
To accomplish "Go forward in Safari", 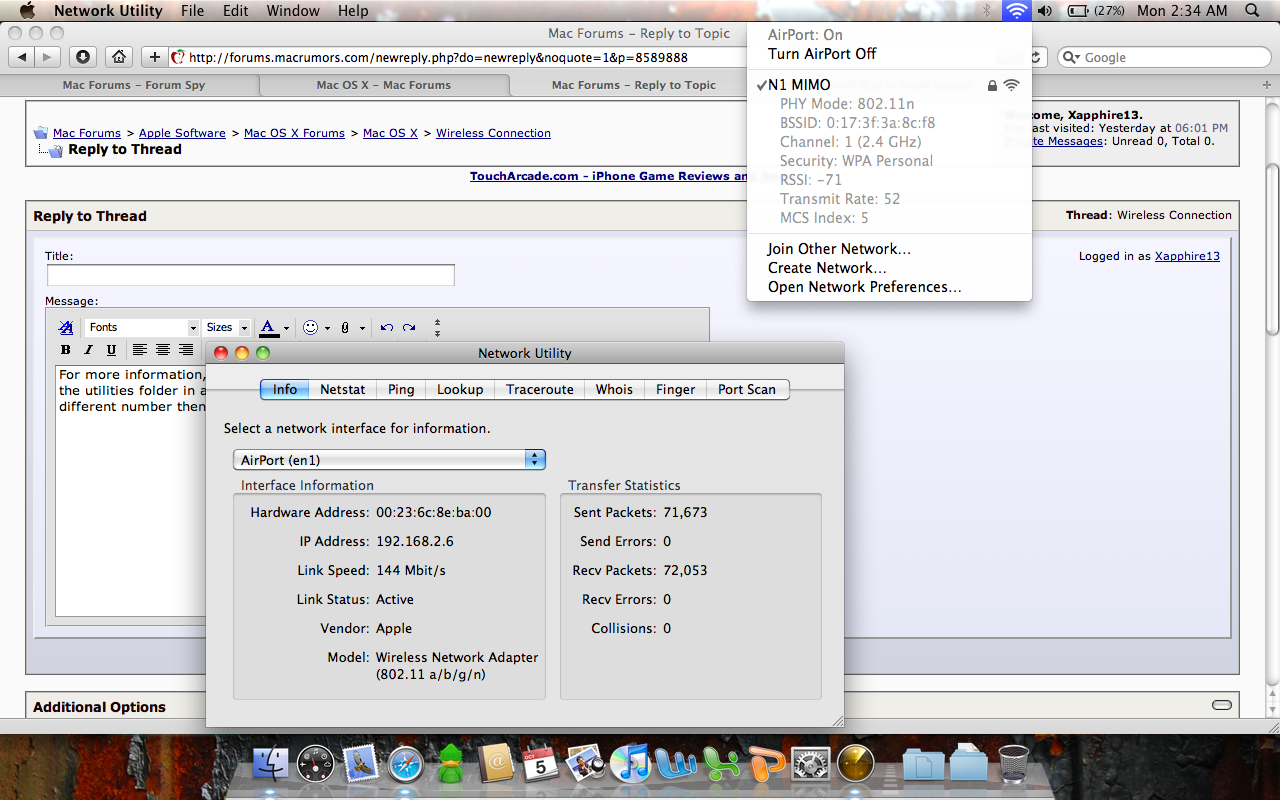I will [x=48, y=57].
